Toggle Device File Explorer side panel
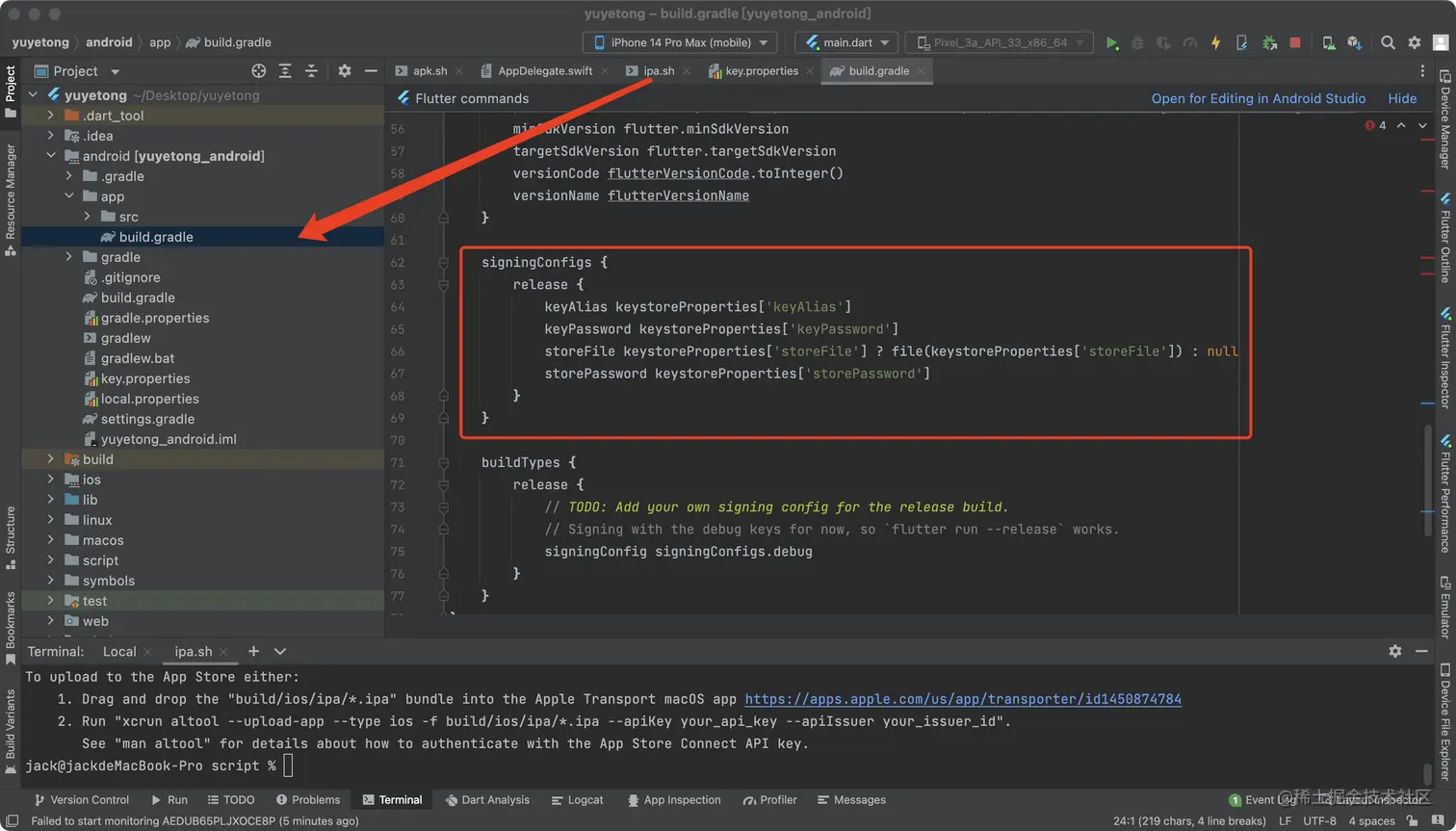 click(1445, 720)
